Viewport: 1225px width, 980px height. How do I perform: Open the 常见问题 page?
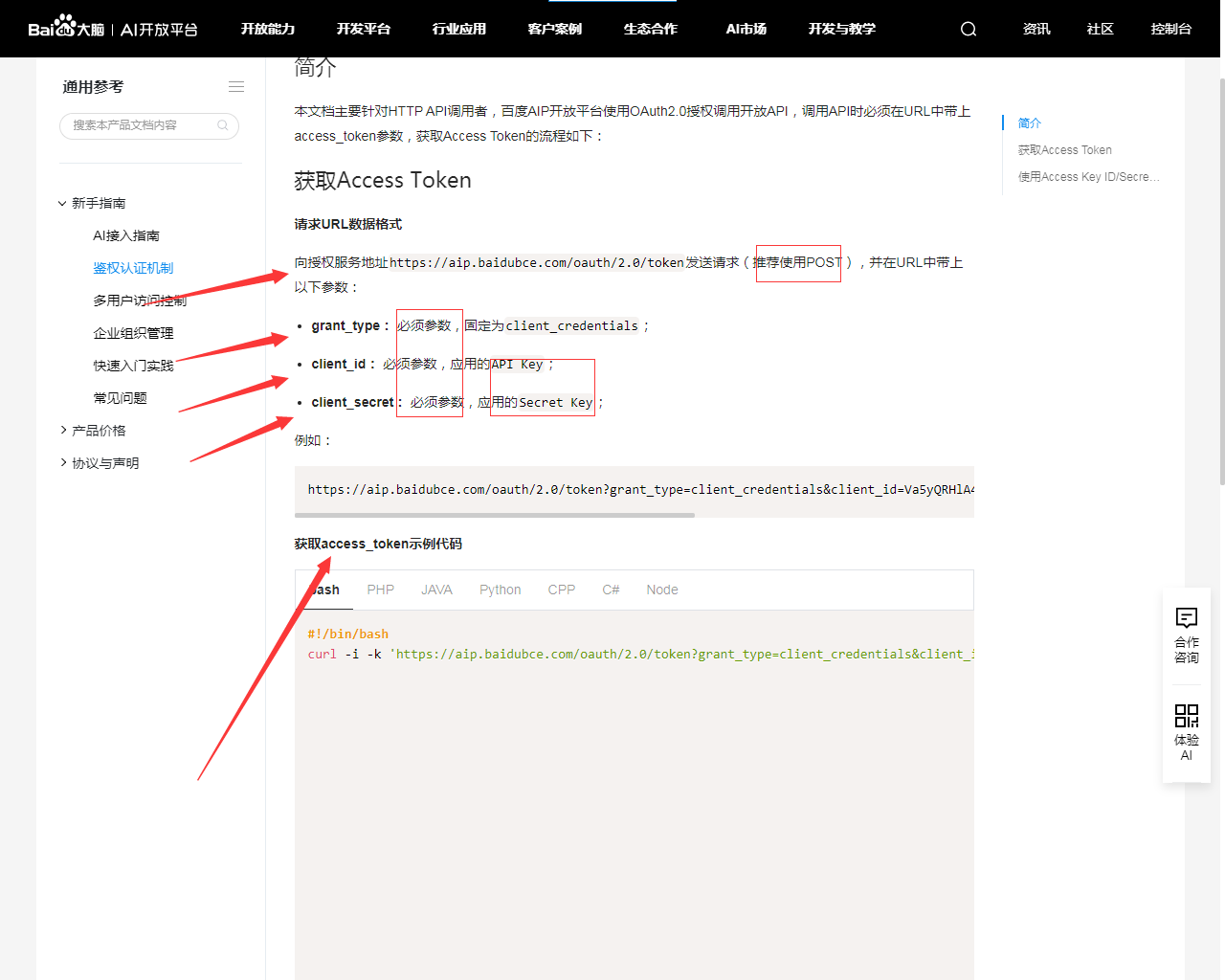(120, 398)
